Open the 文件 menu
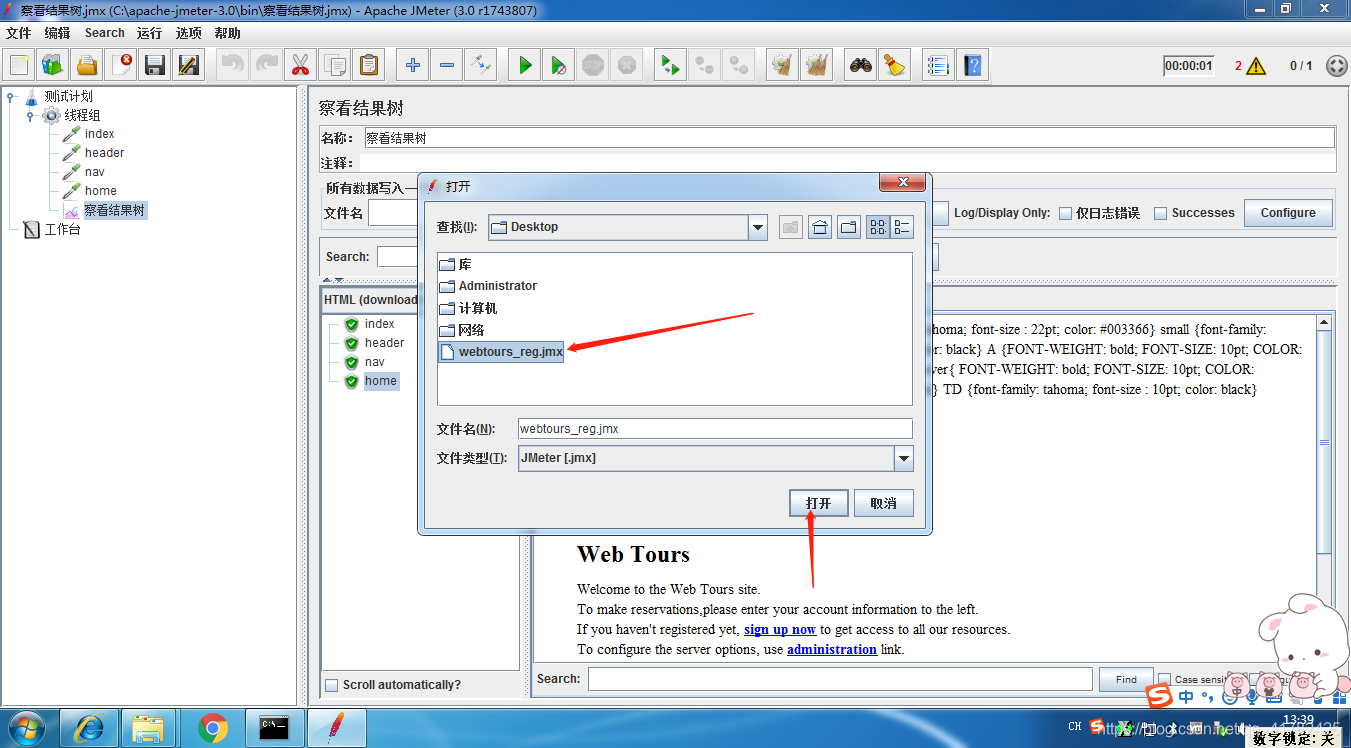1351x748 pixels. [x=18, y=33]
